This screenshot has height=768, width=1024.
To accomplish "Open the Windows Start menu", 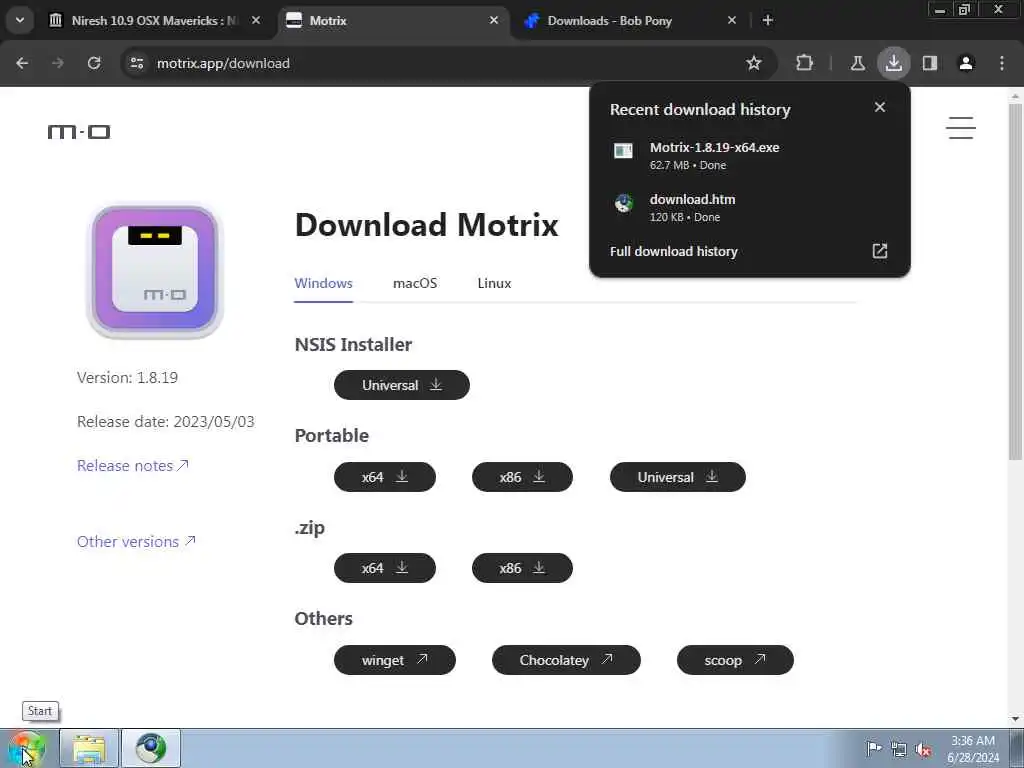I will point(26,749).
